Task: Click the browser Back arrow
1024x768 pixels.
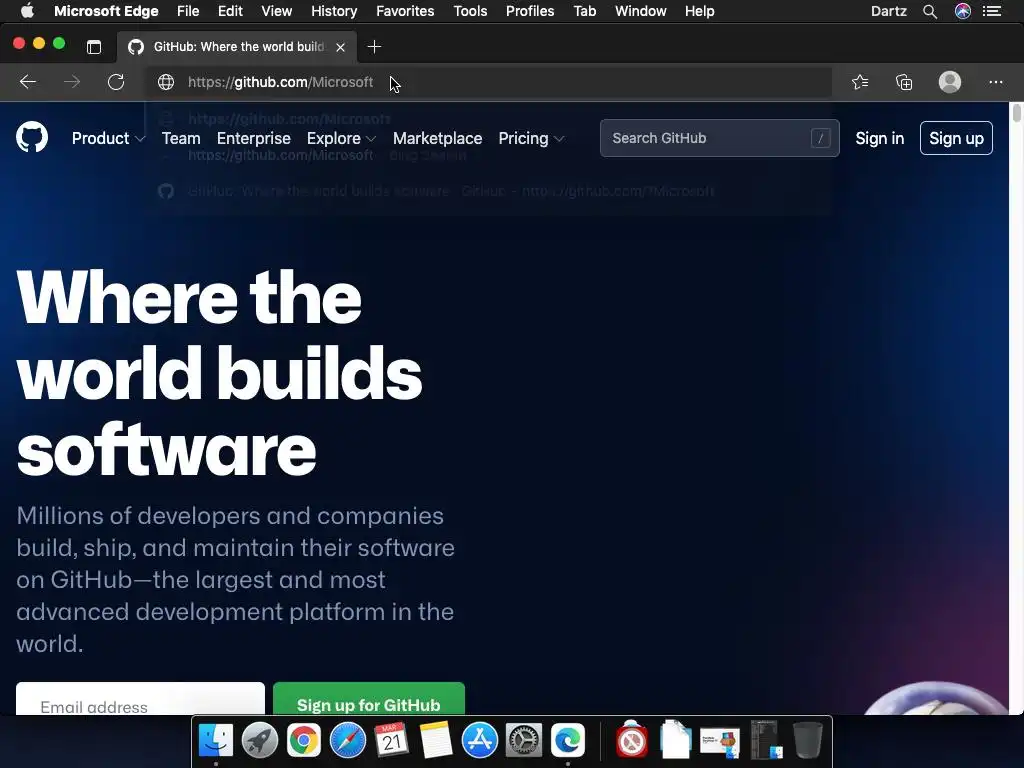Action: point(28,82)
